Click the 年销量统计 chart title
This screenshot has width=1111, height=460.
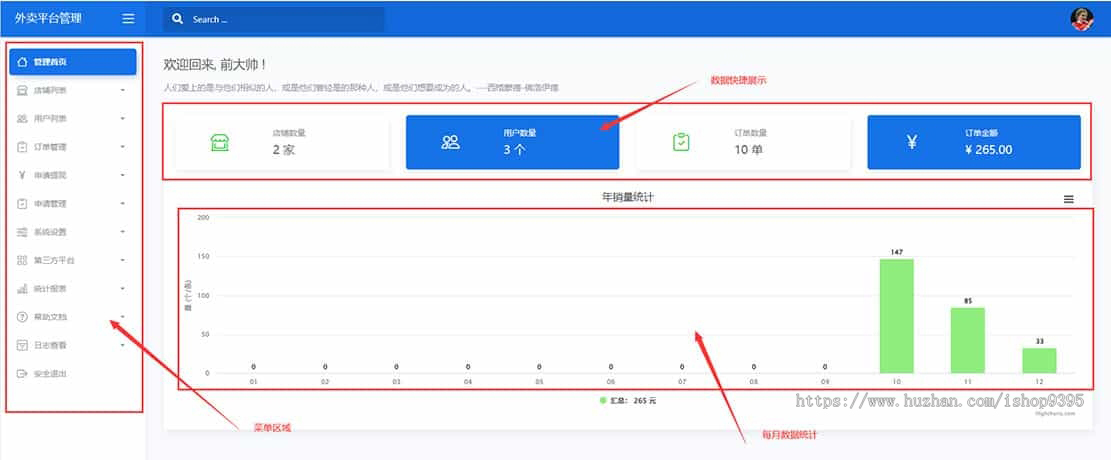pyautogui.click(x=628, y=197)
